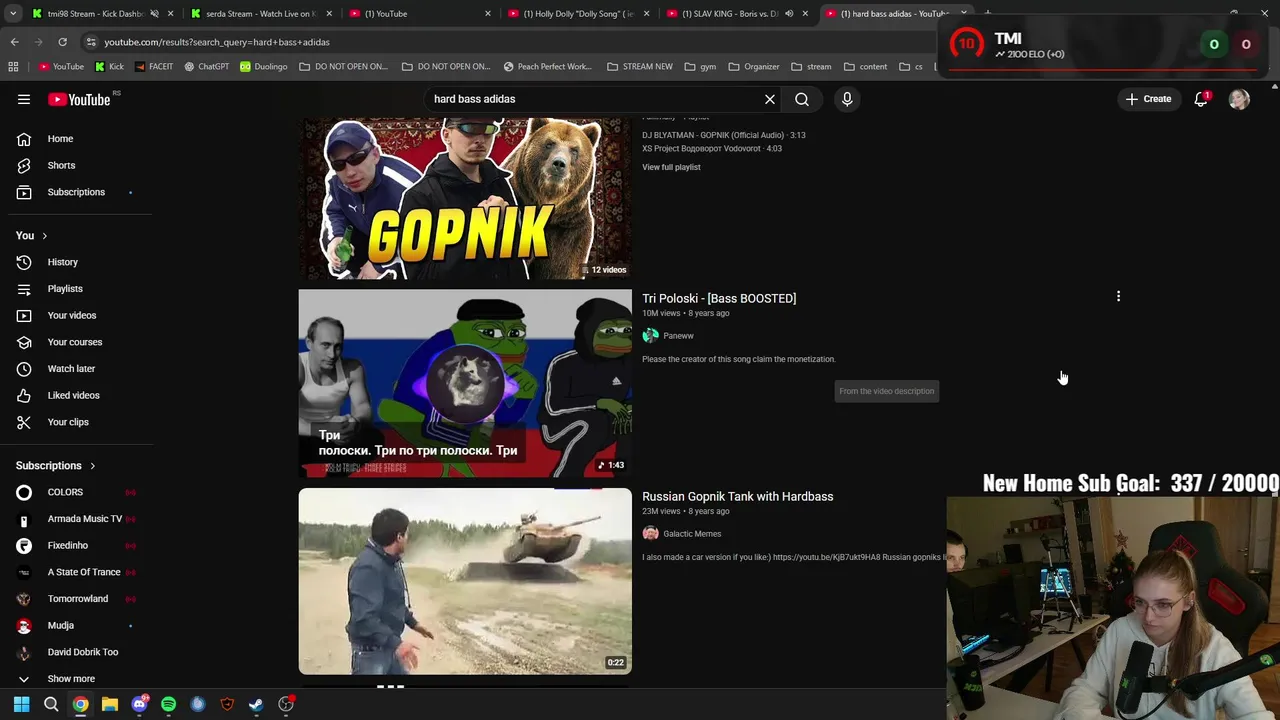Switch to tmi98 Stream Kick Dashboard tab

[95, 14]
